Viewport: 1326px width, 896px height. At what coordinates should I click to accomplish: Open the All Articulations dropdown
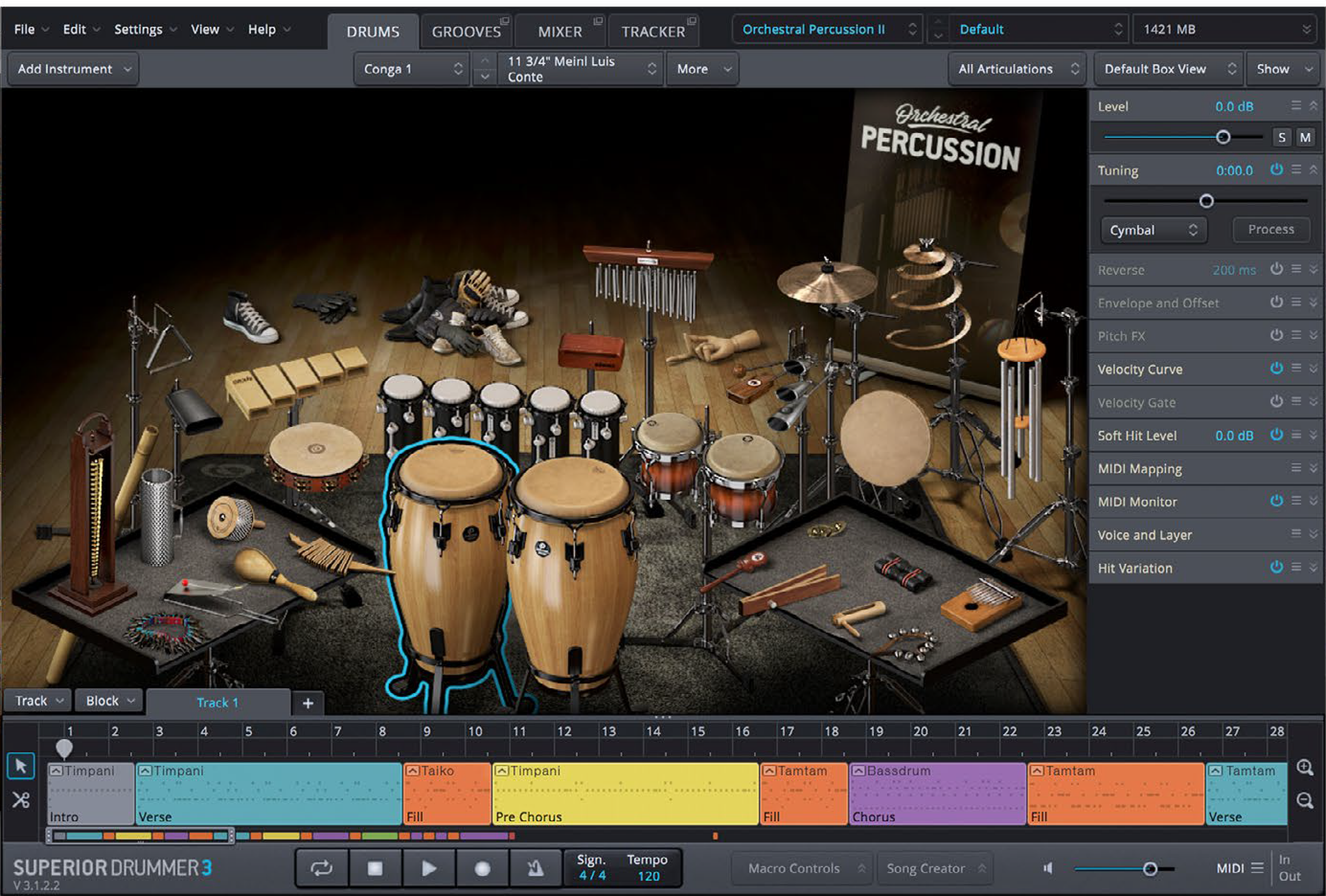(1017, 68)
